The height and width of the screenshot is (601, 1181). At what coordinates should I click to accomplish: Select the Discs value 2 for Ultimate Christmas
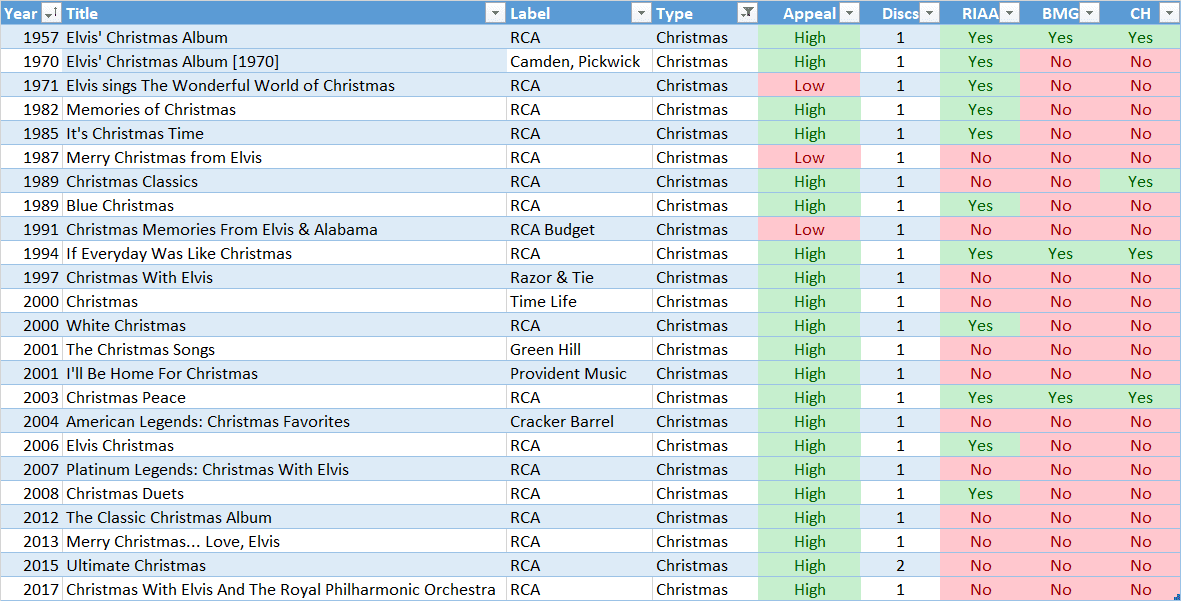pyautogui.click(x=900, y=566)
